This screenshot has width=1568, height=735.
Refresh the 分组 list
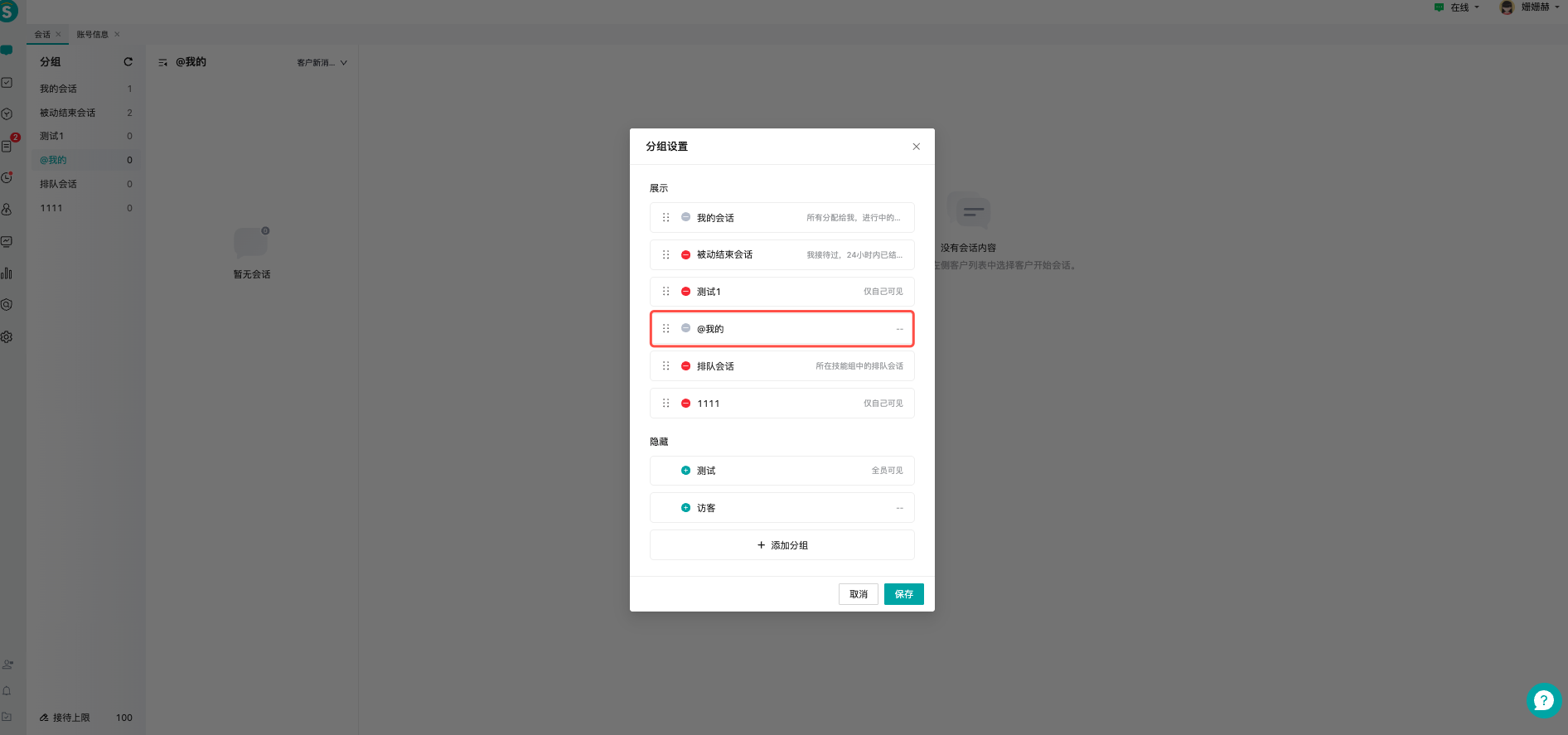[x=128, y=61]
